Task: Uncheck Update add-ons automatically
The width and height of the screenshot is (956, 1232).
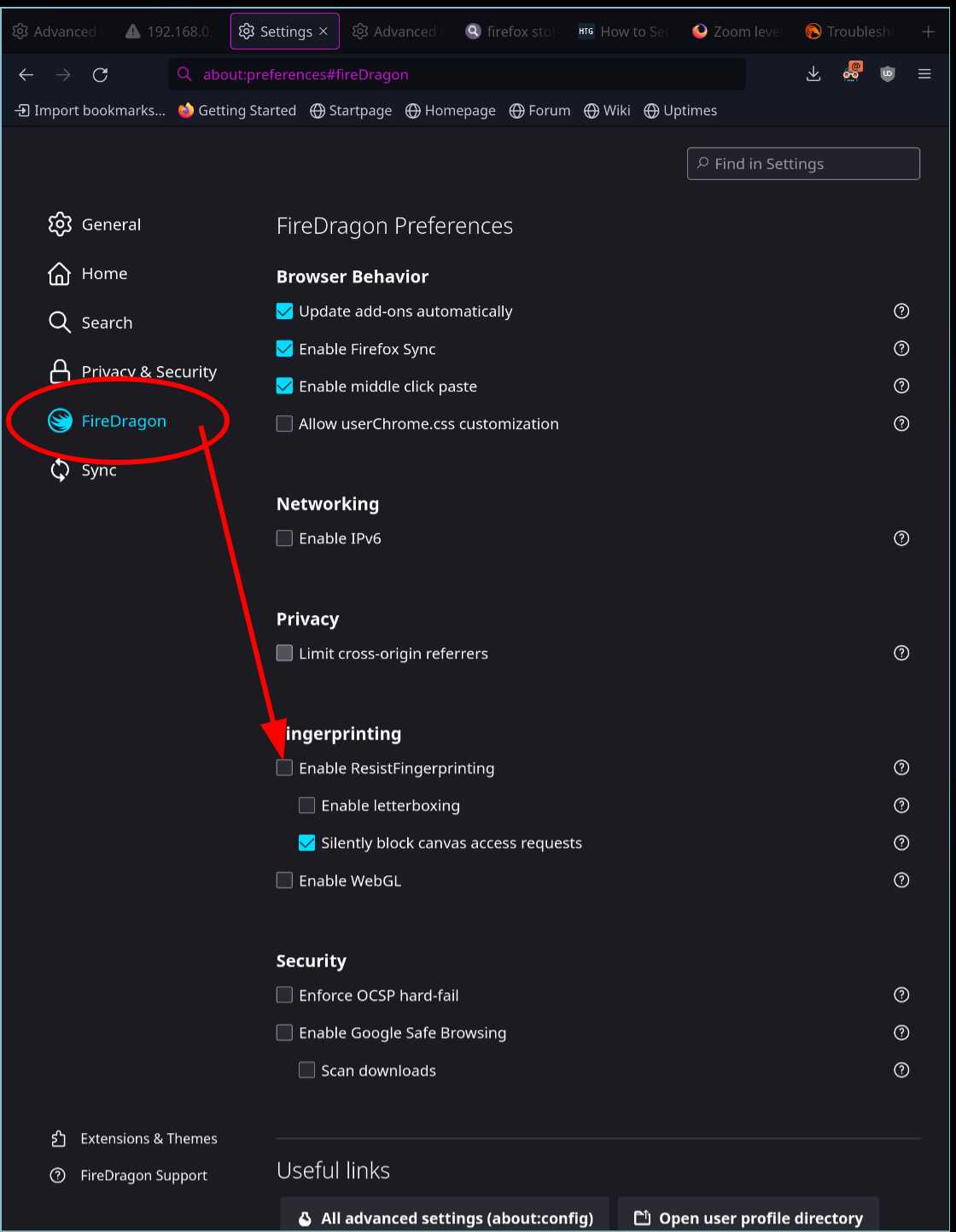Action: [x=285, y=311]
